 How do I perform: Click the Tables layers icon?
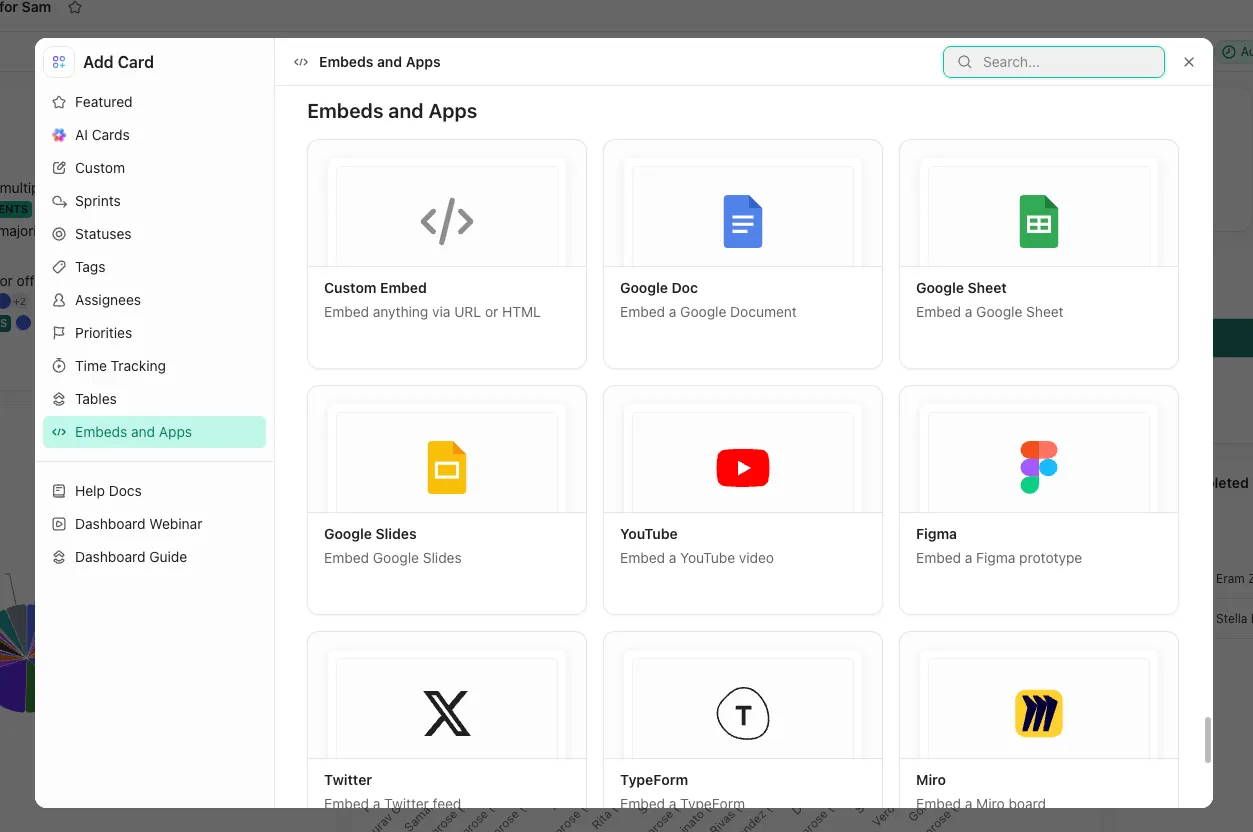click(59, 399)
